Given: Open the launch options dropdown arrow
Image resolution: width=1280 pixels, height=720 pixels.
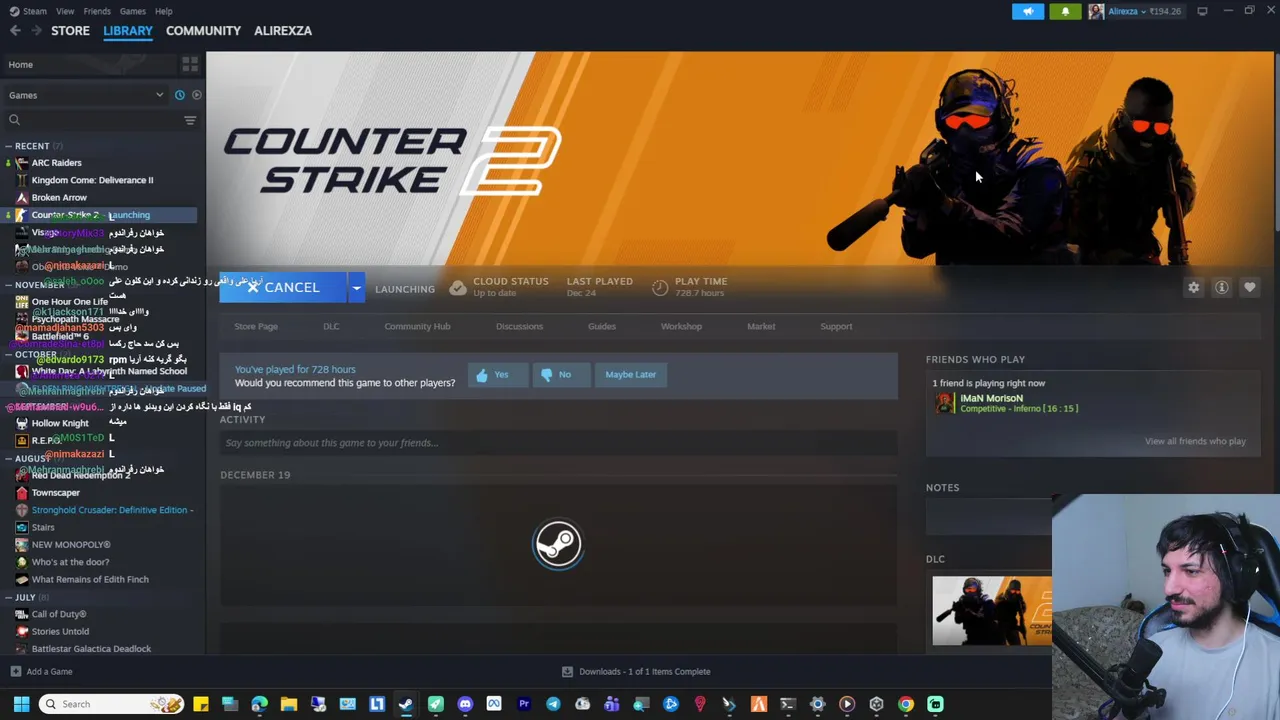Looking at the screenshot, I should 356,288.
